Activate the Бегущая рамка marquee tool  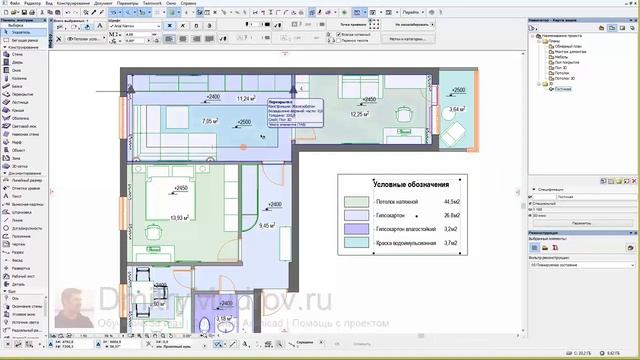24,40
